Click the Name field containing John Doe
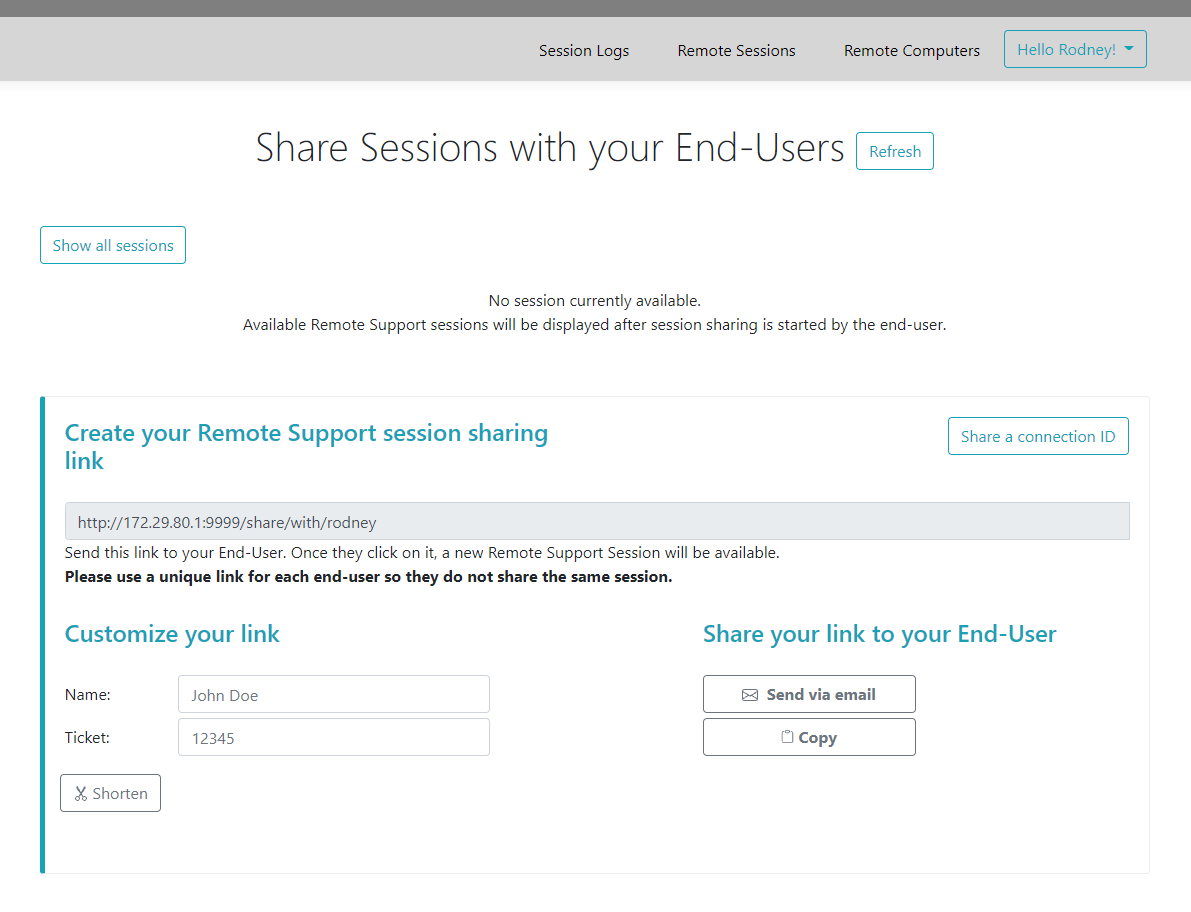1191x912 pixels. (x=333, y=693)
